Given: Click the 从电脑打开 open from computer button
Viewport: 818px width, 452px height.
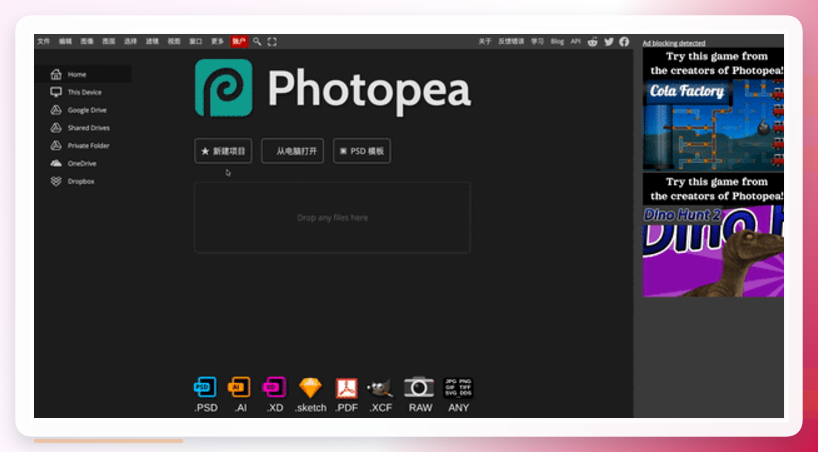Looking at the screenshot, I should 293,151.
